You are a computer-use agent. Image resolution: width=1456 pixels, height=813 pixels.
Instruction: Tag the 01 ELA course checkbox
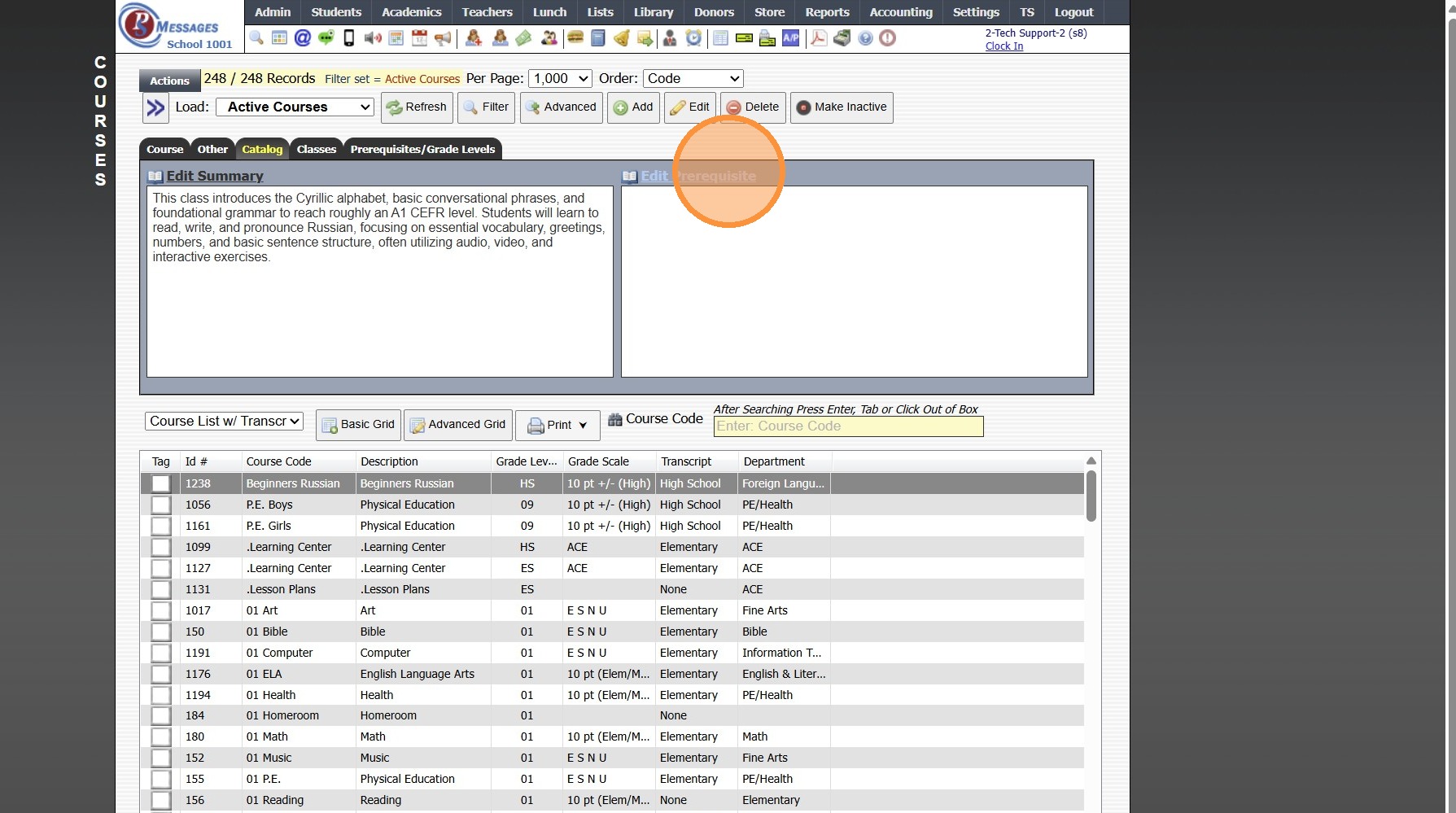click(161, 674)
